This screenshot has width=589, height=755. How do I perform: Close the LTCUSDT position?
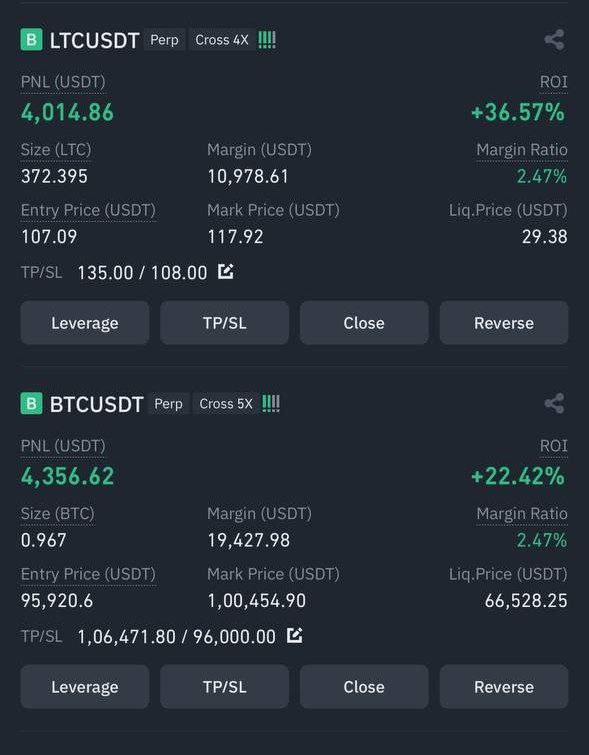pyautogui.click(x=364, y=323)
